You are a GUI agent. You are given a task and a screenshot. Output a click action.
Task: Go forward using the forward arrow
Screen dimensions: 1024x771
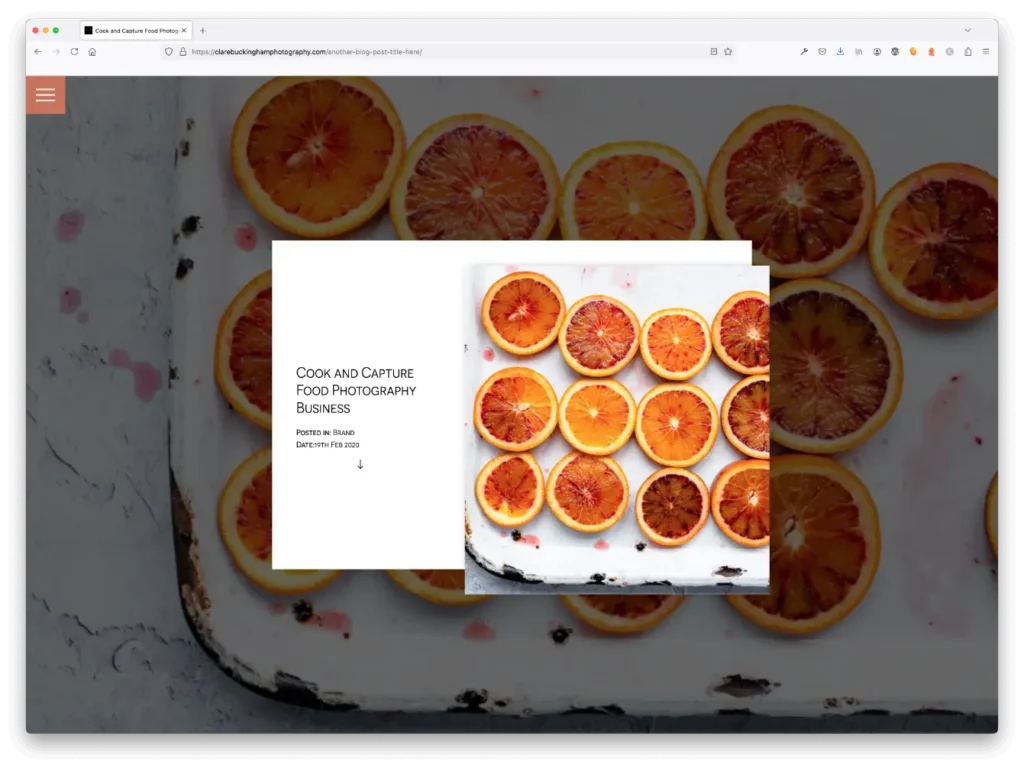(x=56, y=52)
